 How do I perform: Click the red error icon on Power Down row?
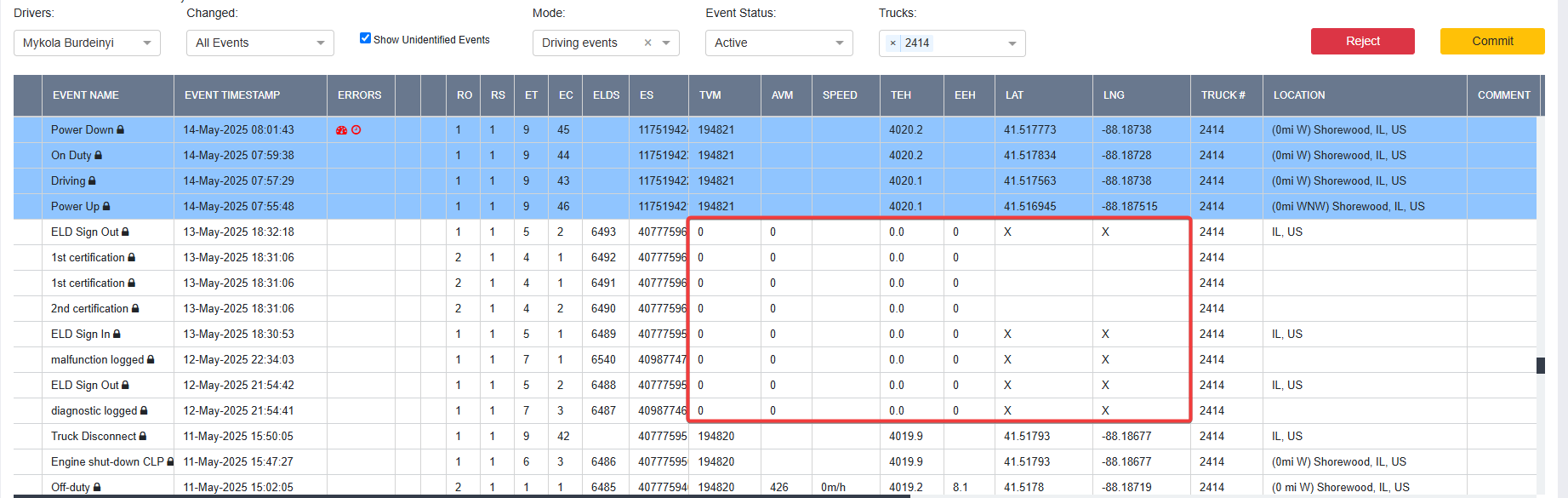click(x=341, y=130)
